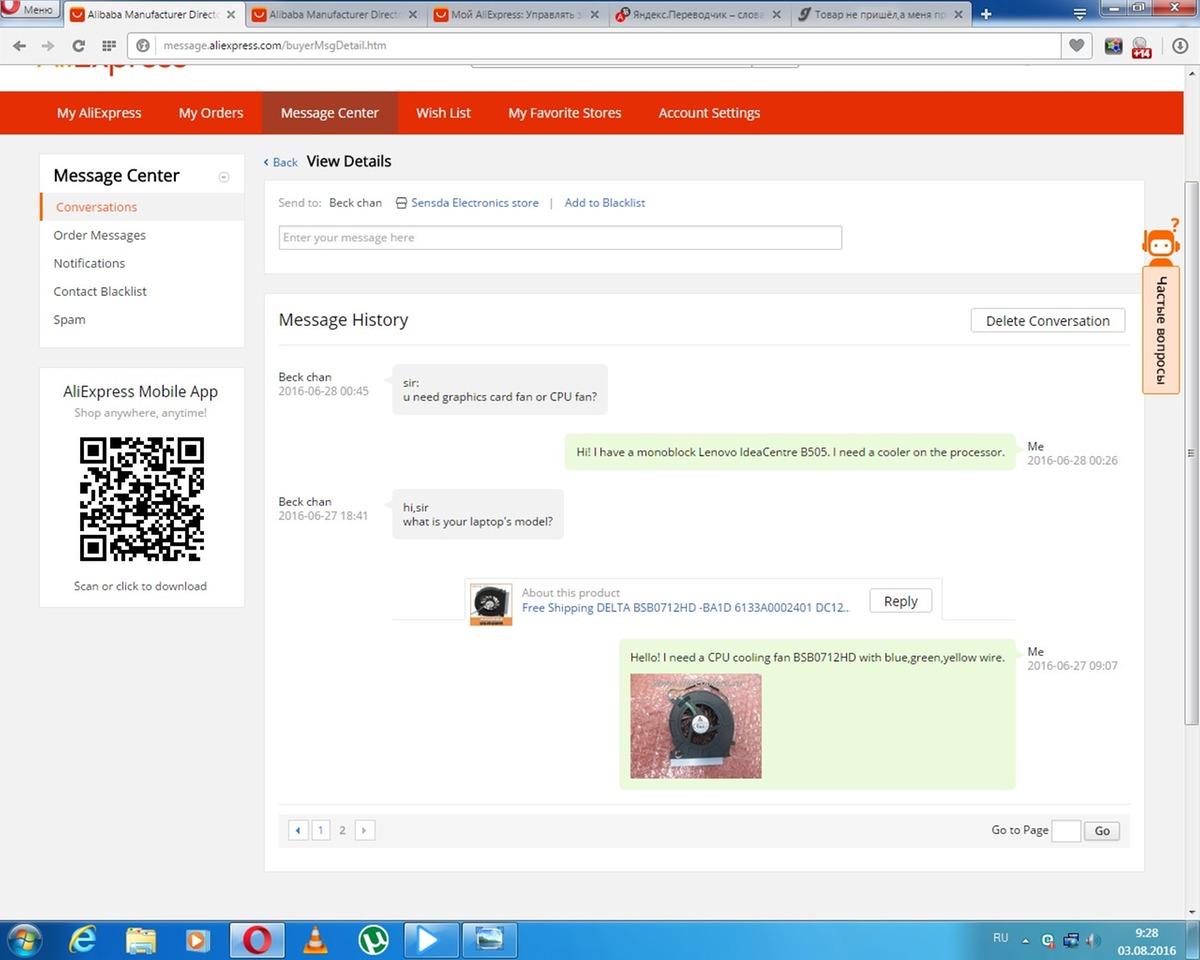The image size is (1200, 960).
Task: Click the next page arrow in pagination
Action: (x=365, y=830)
